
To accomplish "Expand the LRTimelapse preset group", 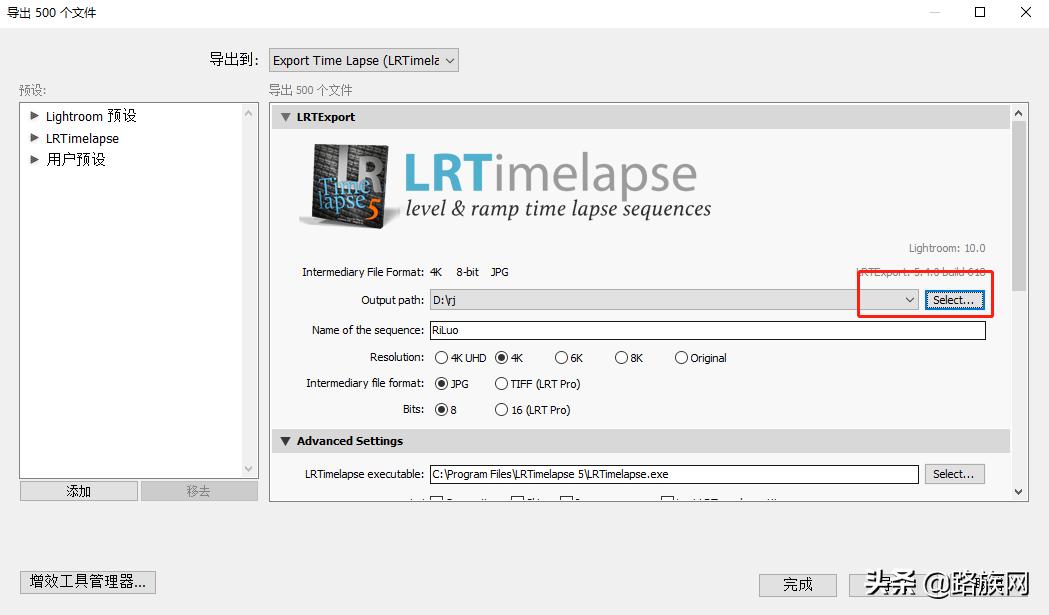I will tap(33, 138).
